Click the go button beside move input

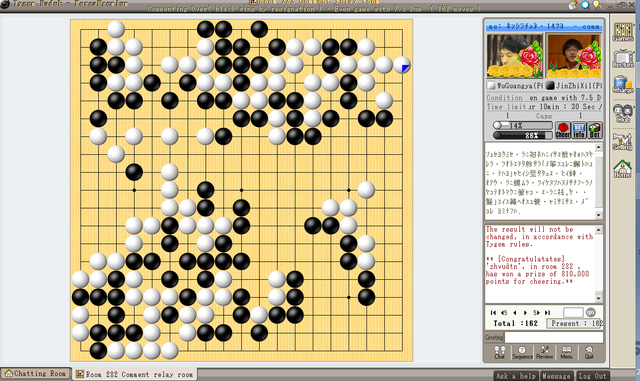tap(591, 312)
